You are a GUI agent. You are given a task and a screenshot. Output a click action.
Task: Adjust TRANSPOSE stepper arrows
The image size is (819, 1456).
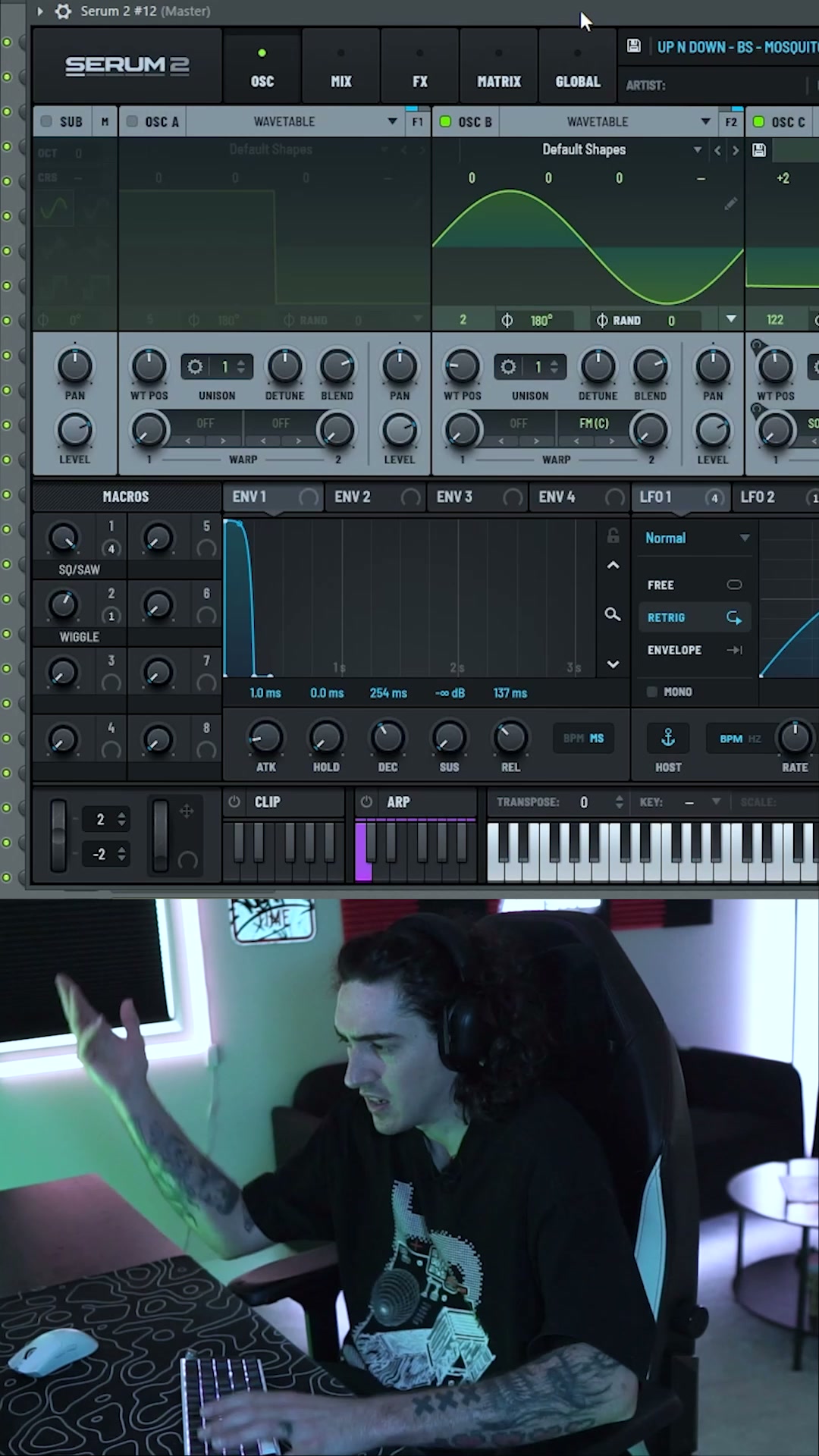tap(620, 802)
